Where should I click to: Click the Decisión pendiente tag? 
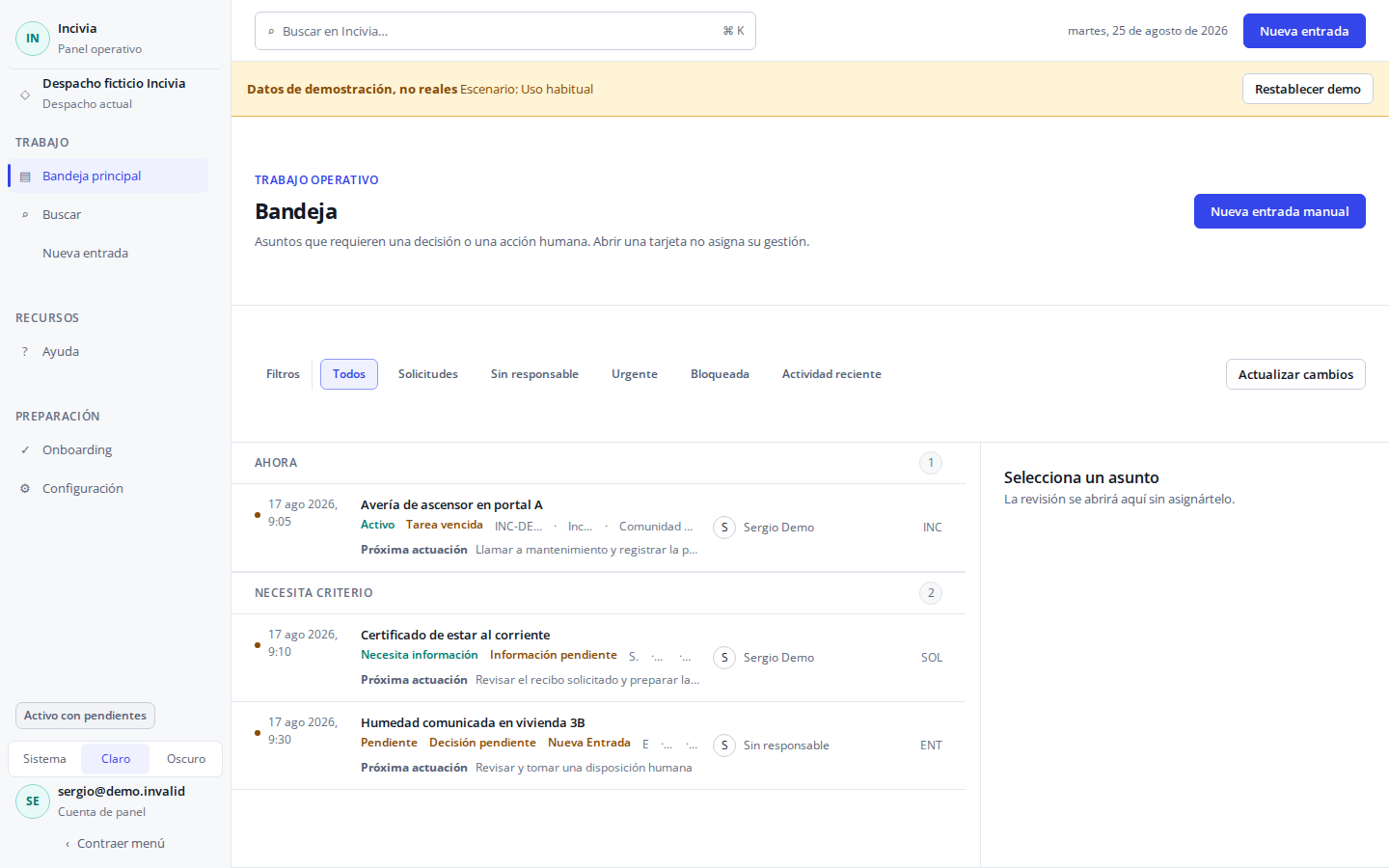point(482,743)
